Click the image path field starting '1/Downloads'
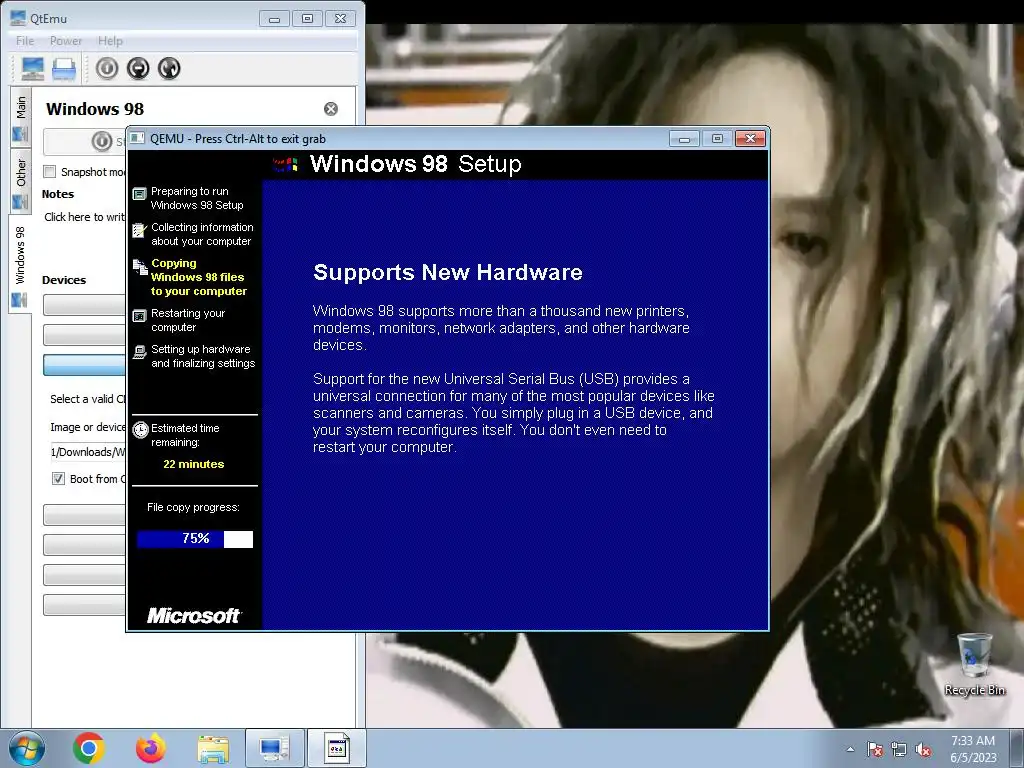1024x768 pixels. pos(87,452)
